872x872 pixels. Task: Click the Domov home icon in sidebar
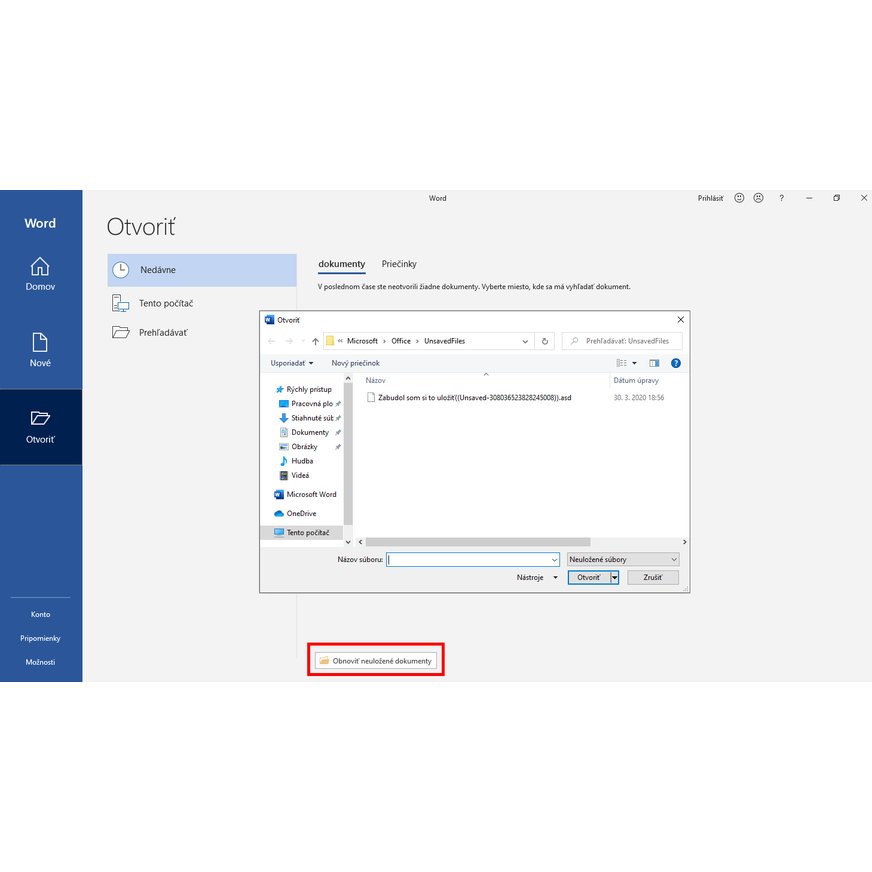pyautogui.click(x=40, y=267)
